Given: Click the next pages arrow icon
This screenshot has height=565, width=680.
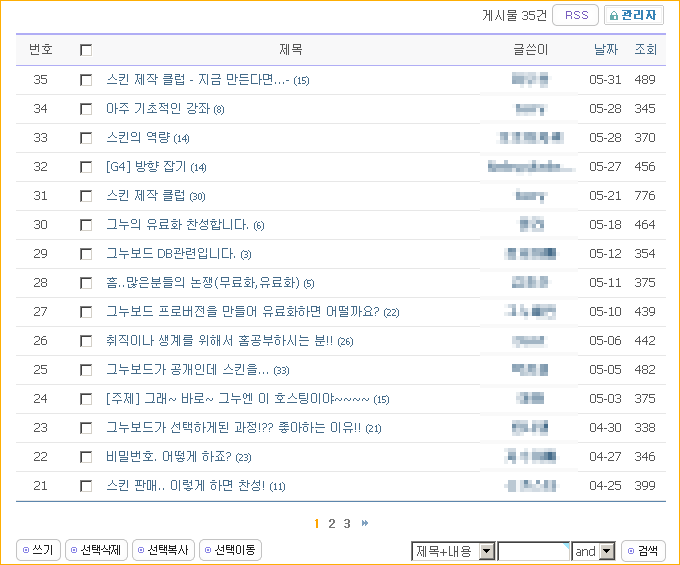Looking at the screenshot, I should 365,523.
